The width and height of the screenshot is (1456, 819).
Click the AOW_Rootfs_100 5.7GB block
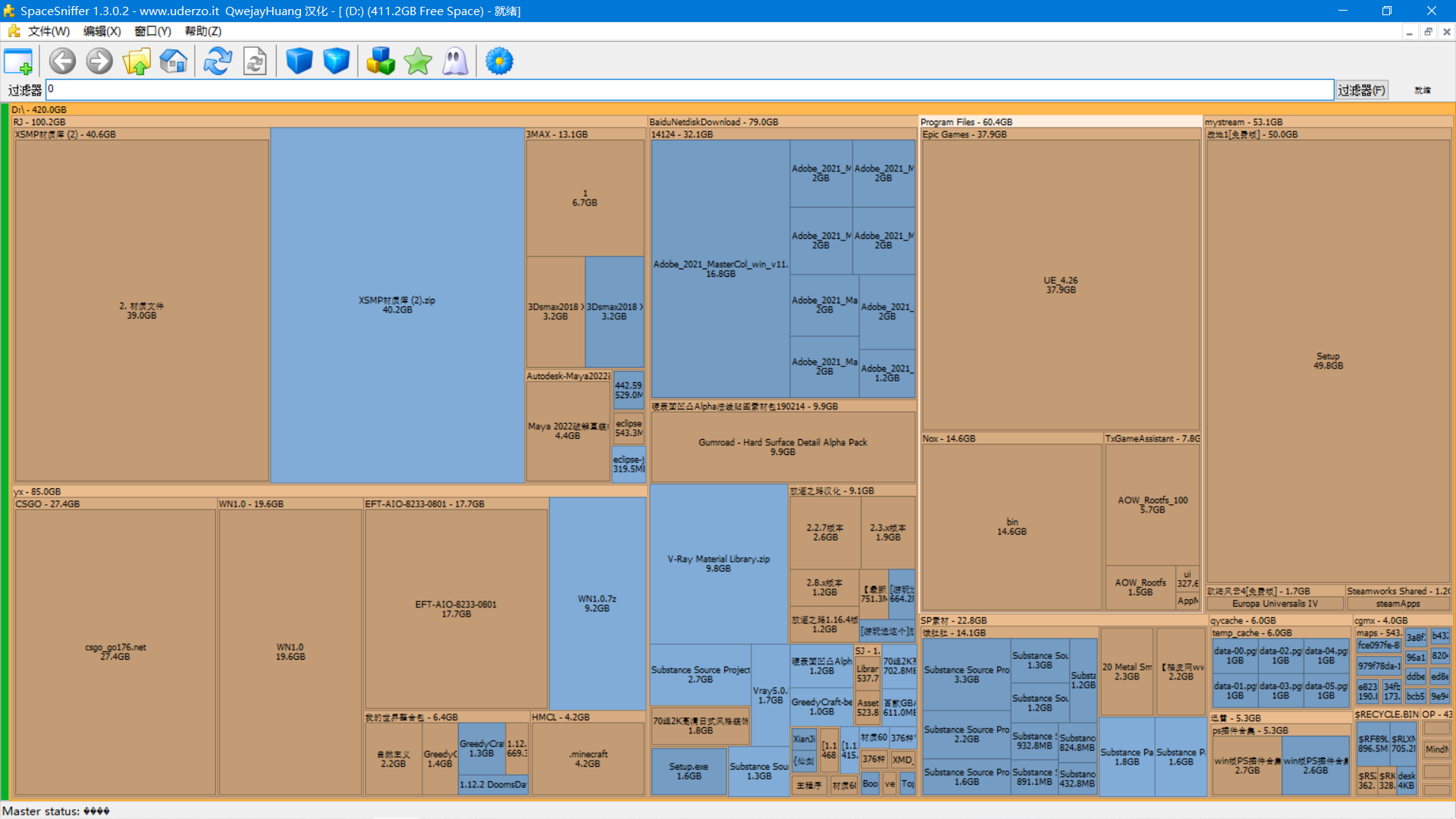(x=1152, y=505)
